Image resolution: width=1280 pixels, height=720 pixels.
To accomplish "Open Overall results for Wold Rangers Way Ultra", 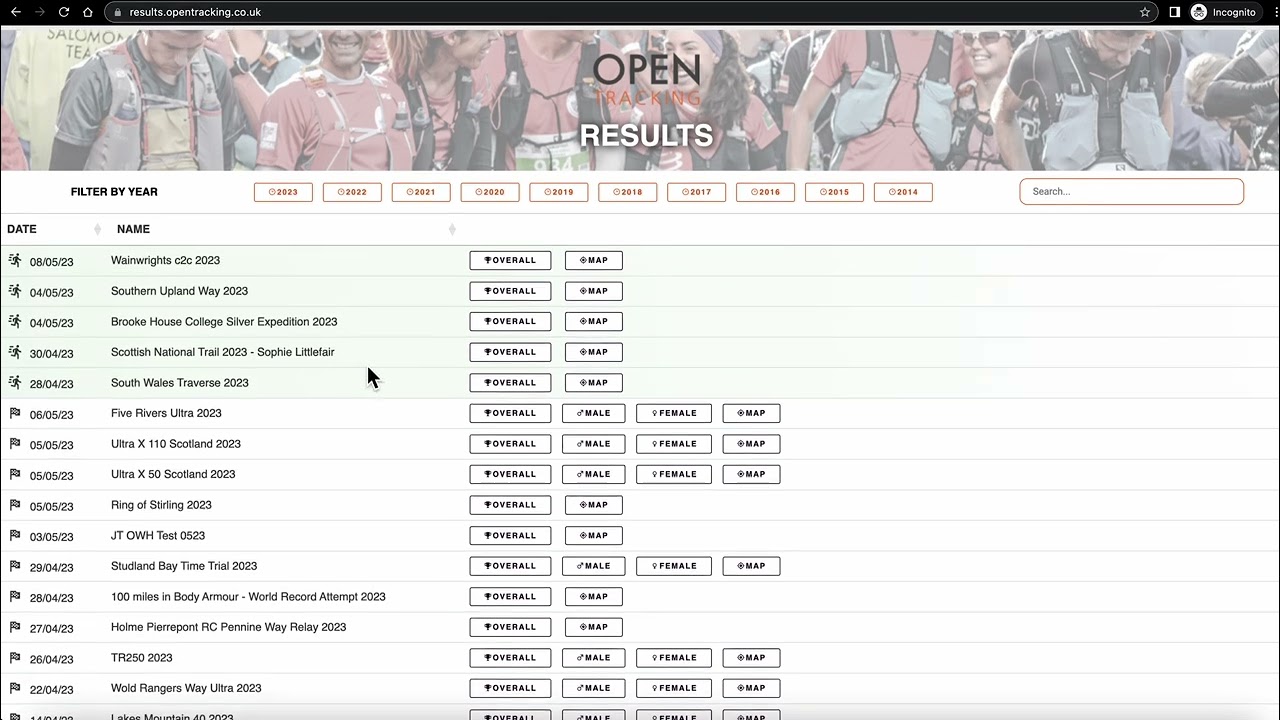I will pyautogui.click(x=510, y=688).
